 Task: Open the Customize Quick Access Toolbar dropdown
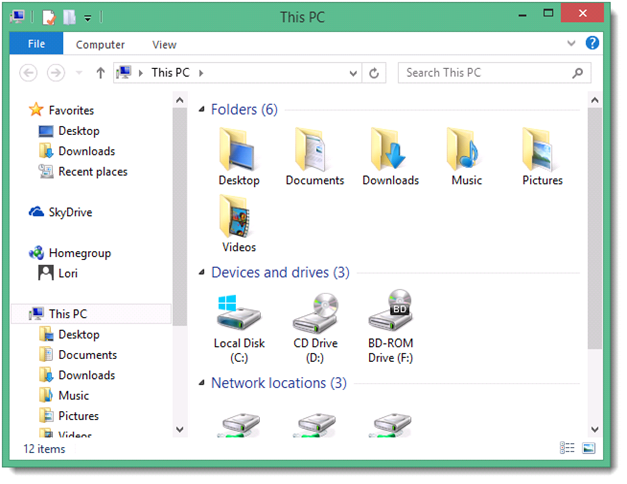[87, 18]
